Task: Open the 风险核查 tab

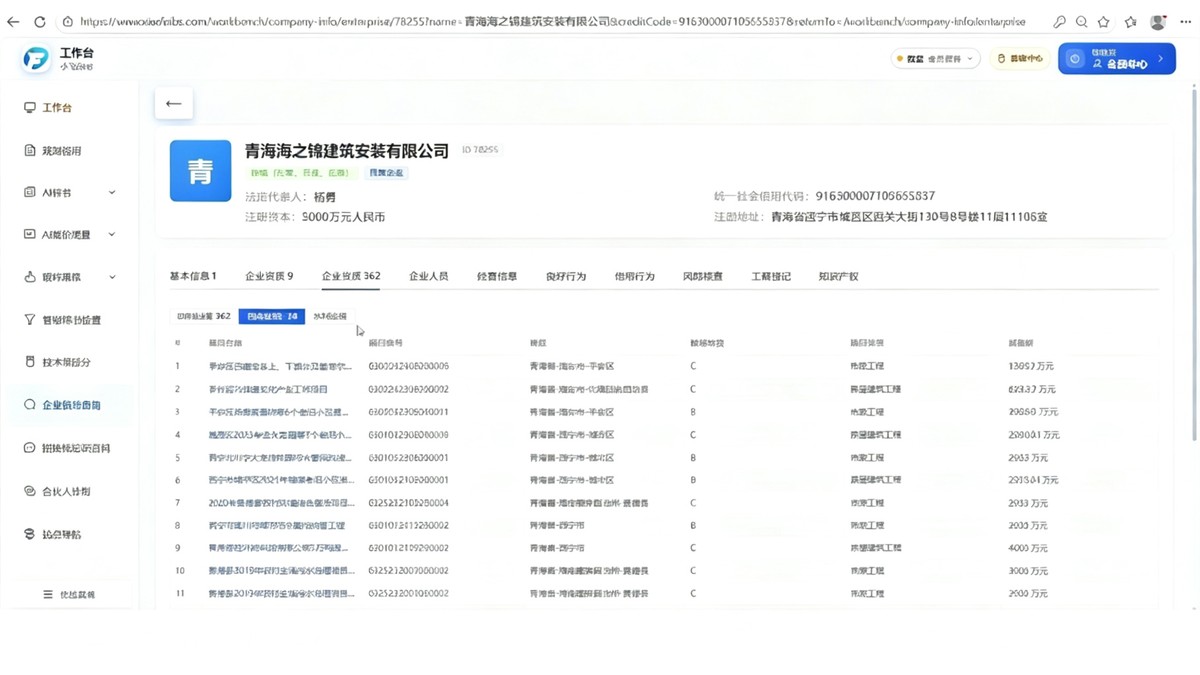Action: point(703,276)
